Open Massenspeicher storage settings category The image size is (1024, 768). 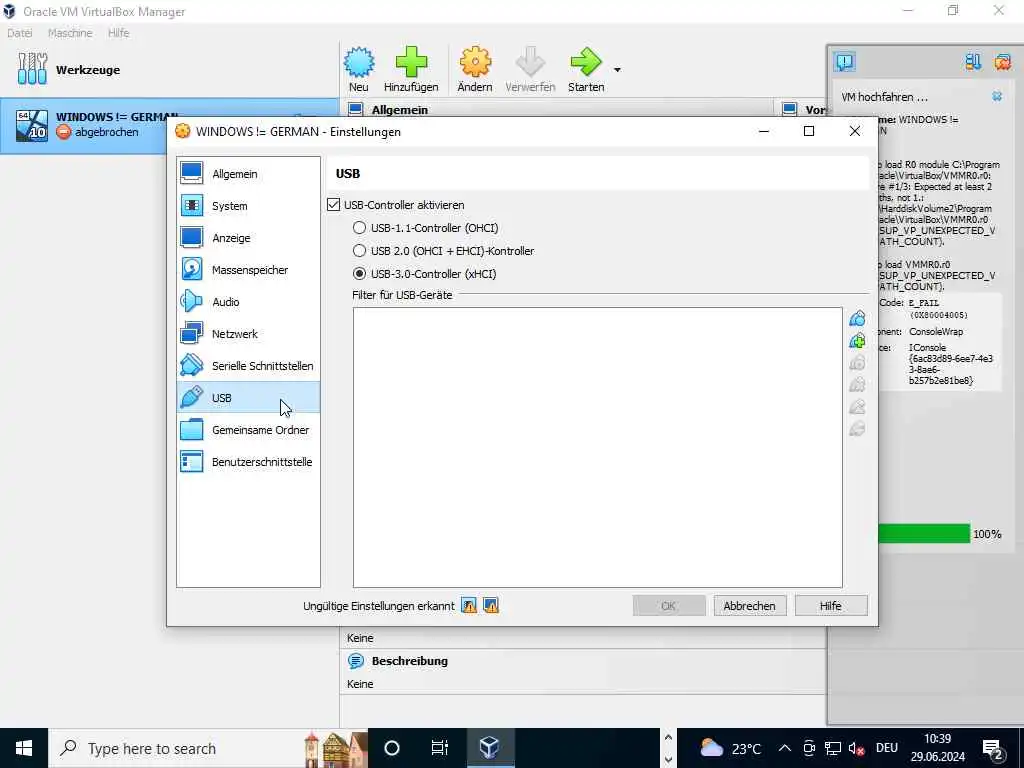click(x=248, y=270)
